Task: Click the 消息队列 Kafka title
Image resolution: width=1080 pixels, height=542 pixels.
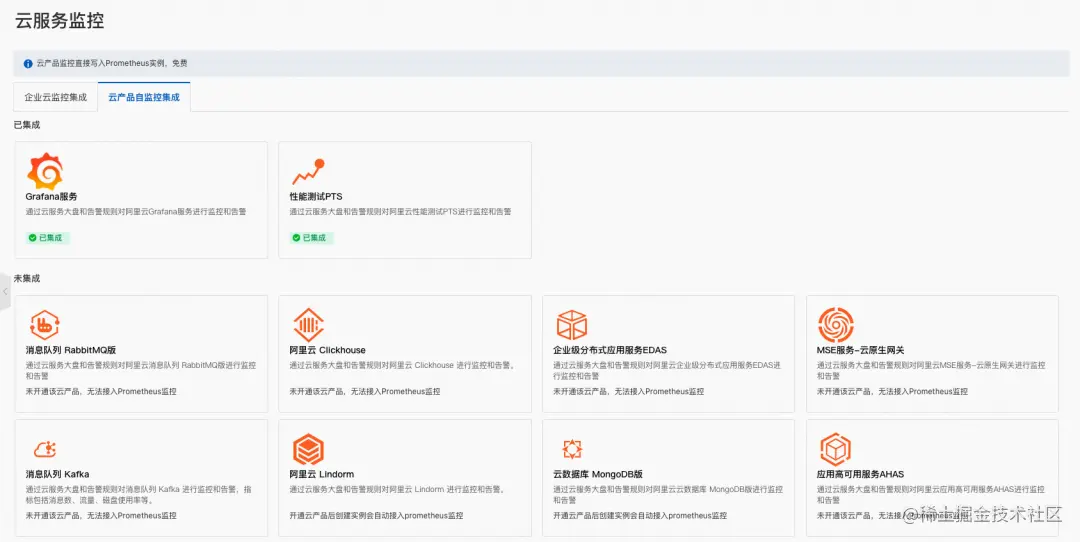Action: 57,474
